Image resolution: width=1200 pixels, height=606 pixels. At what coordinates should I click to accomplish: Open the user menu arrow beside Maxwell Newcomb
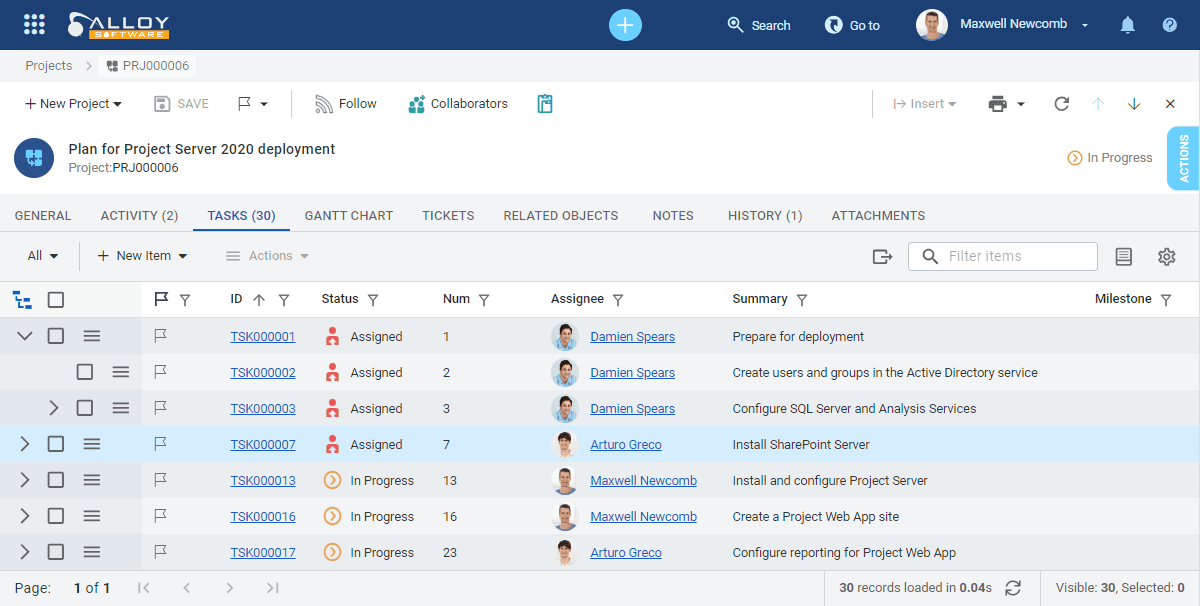[x=1085, y=25]
